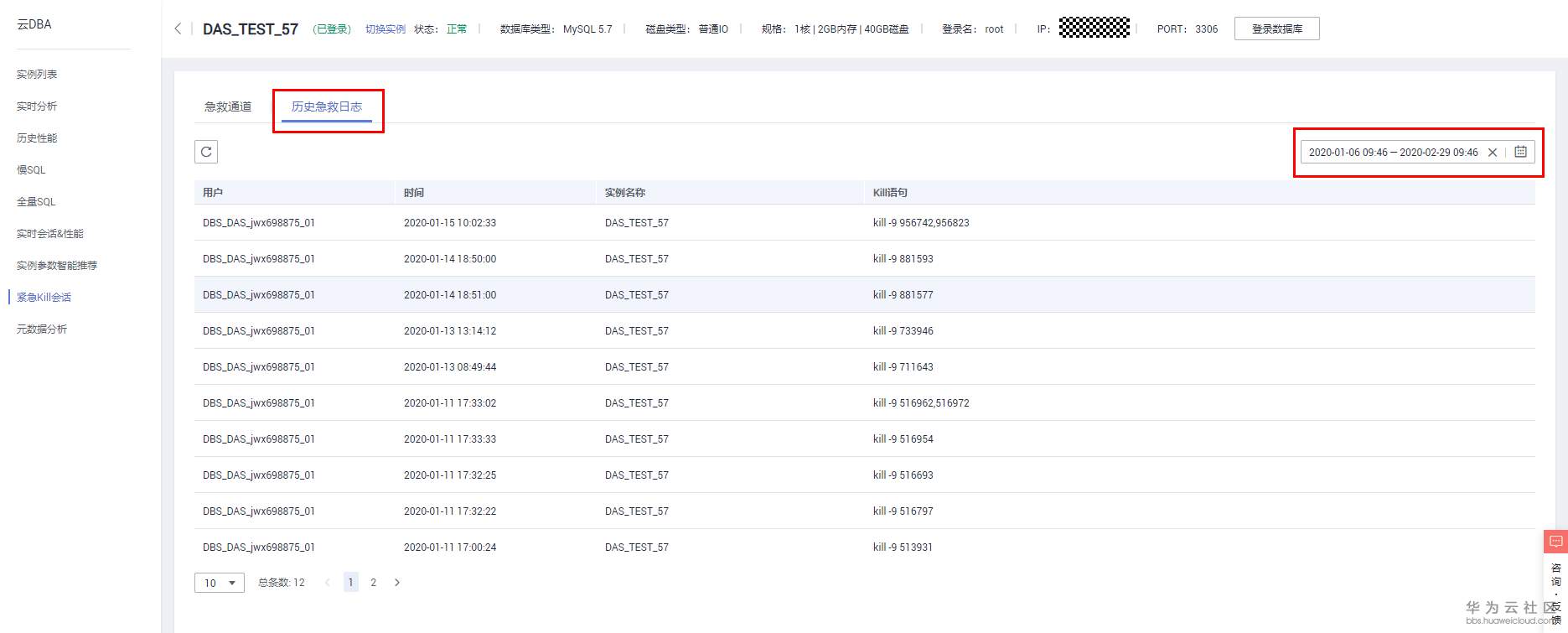Click the kill -9 513931 statement
1568x633 pixels.
coord(903,547)
